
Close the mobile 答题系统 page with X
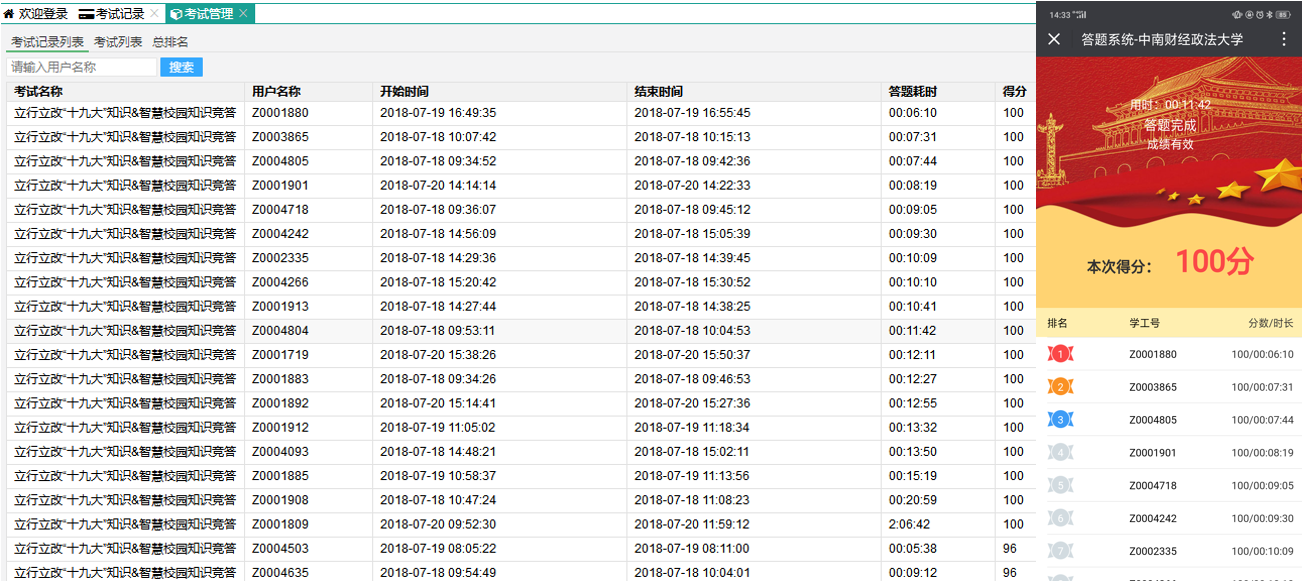point(1054,39)
